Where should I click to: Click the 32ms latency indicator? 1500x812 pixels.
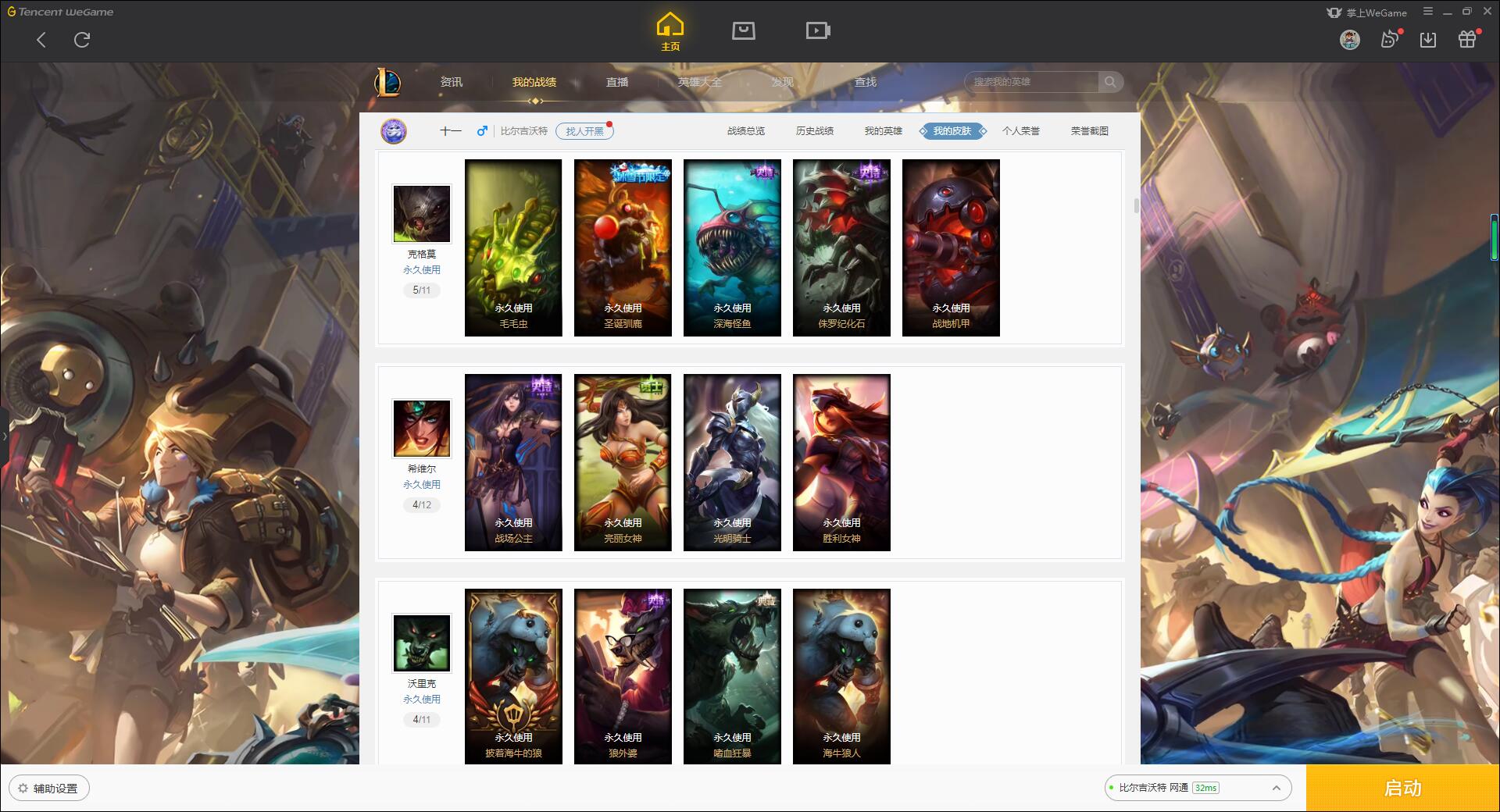1205,788
